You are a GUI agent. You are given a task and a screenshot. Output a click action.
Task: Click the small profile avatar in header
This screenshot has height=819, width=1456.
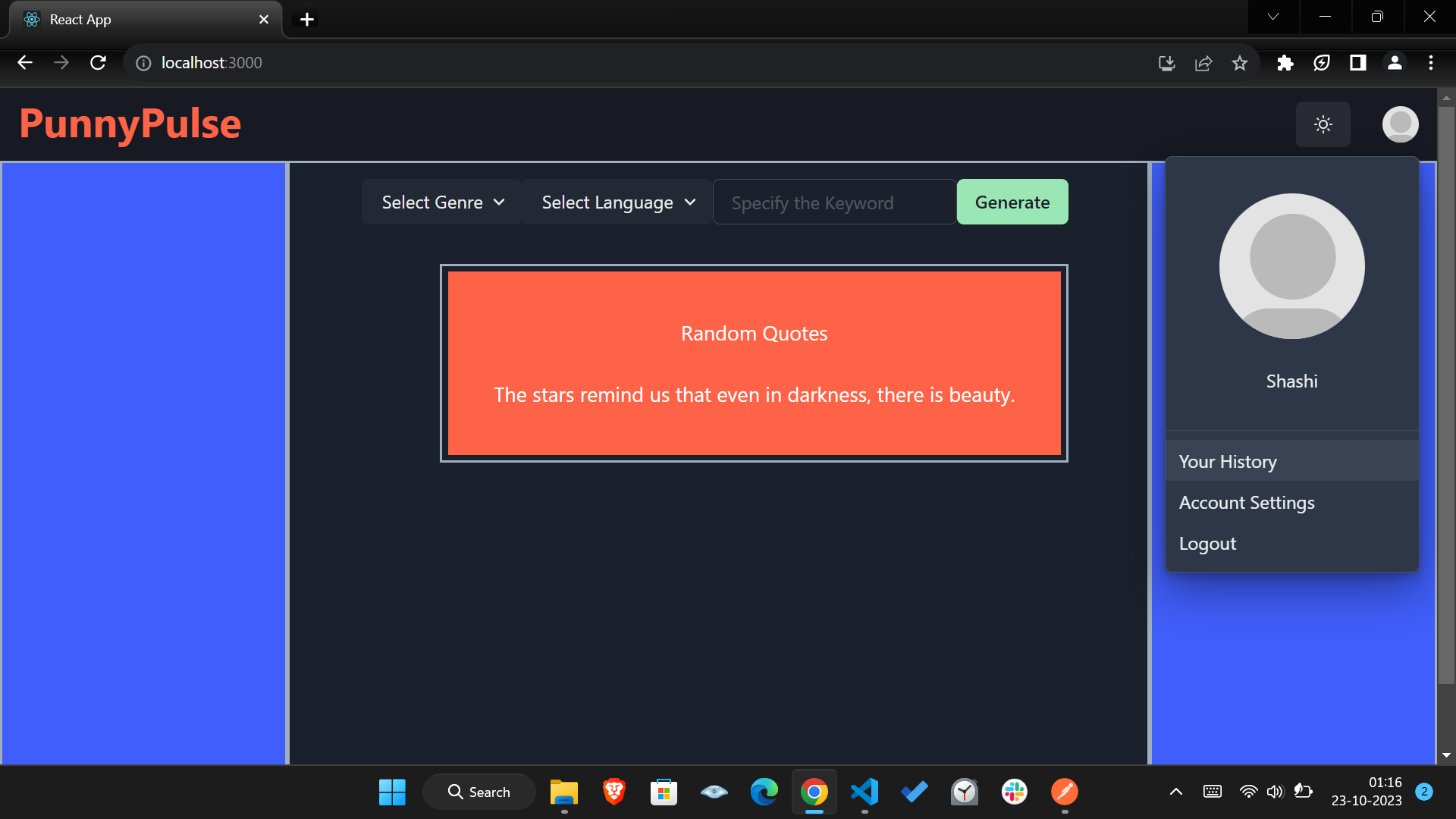pyautogui.click(x=1400, y=124)
